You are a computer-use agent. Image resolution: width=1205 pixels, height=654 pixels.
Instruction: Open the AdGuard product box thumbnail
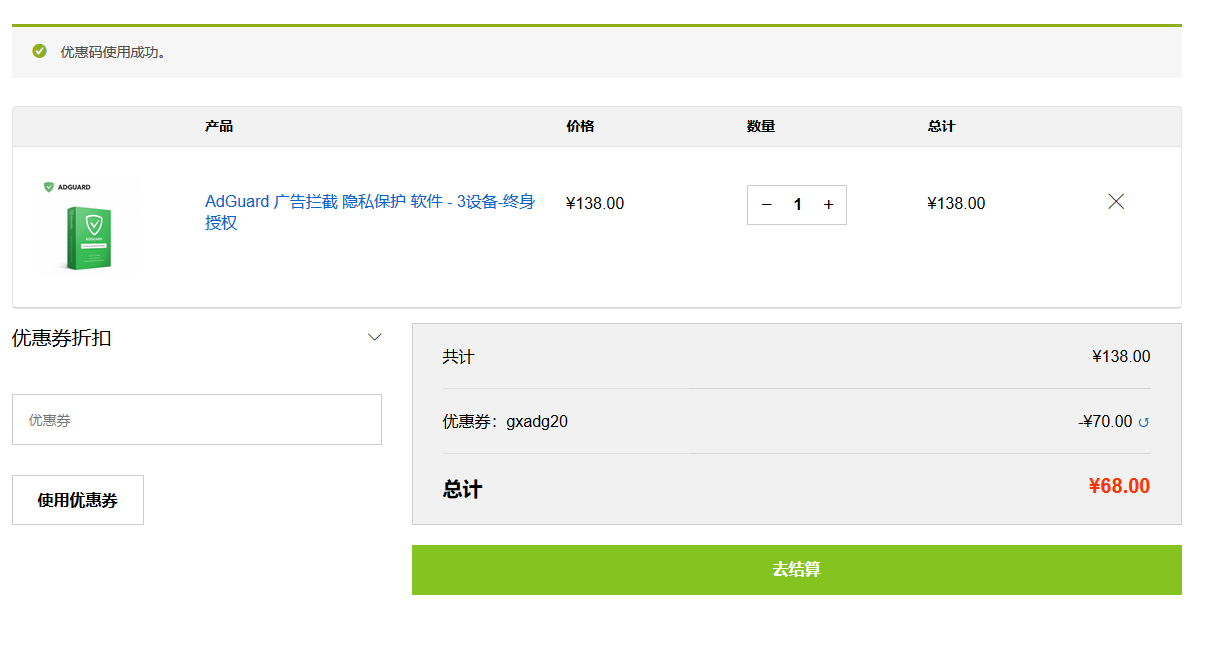(89, 237)
